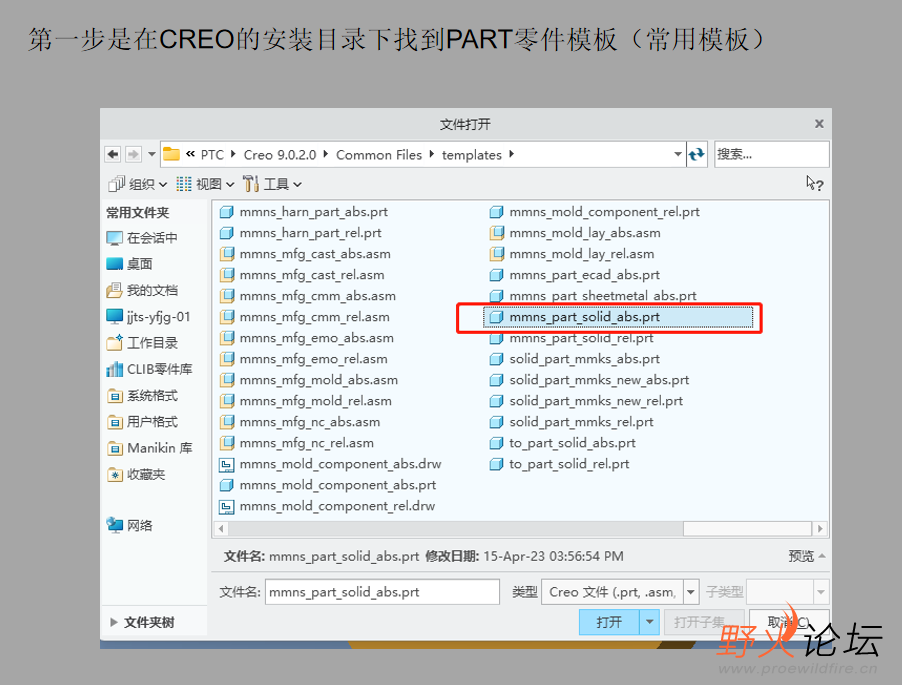Select mmns_part_ecad_abs.prt file

[575, 275]
